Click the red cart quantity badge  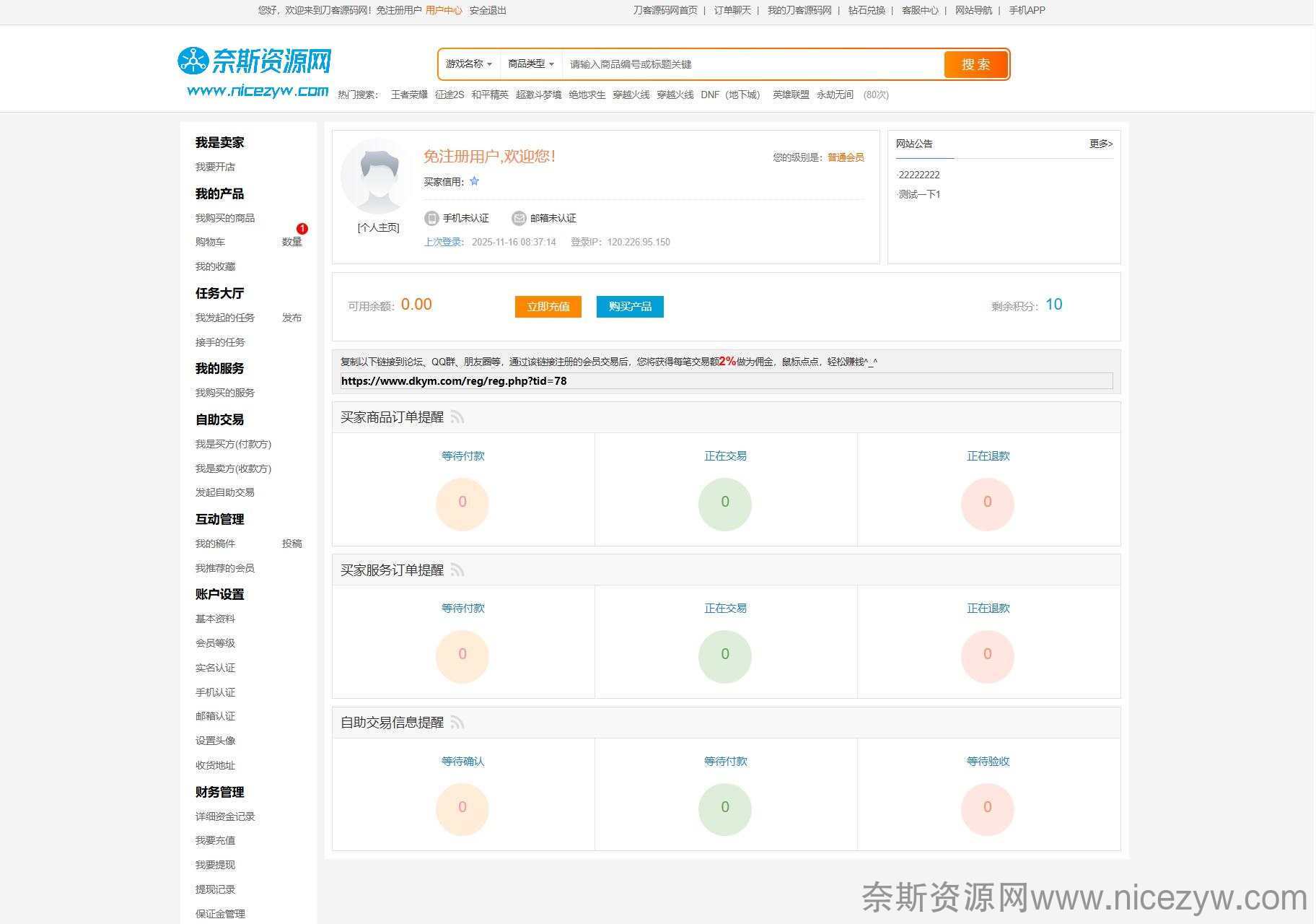[302, 229]
